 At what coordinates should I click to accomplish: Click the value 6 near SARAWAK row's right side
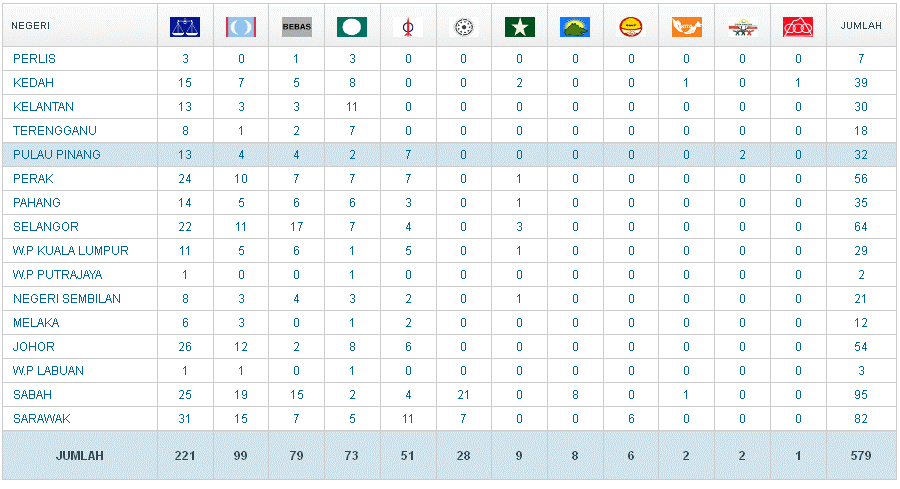pyautogui.click(x=631, y=419)
